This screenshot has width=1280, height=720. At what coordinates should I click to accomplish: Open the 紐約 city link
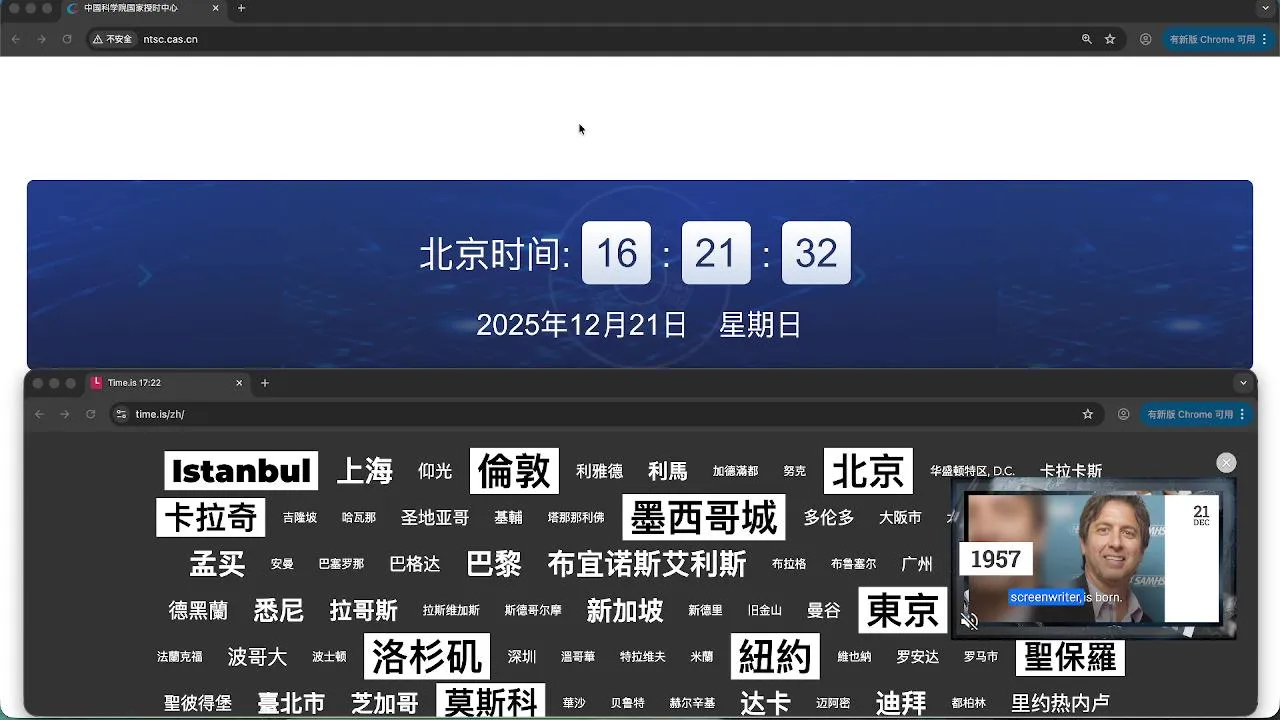click(775, 657)
